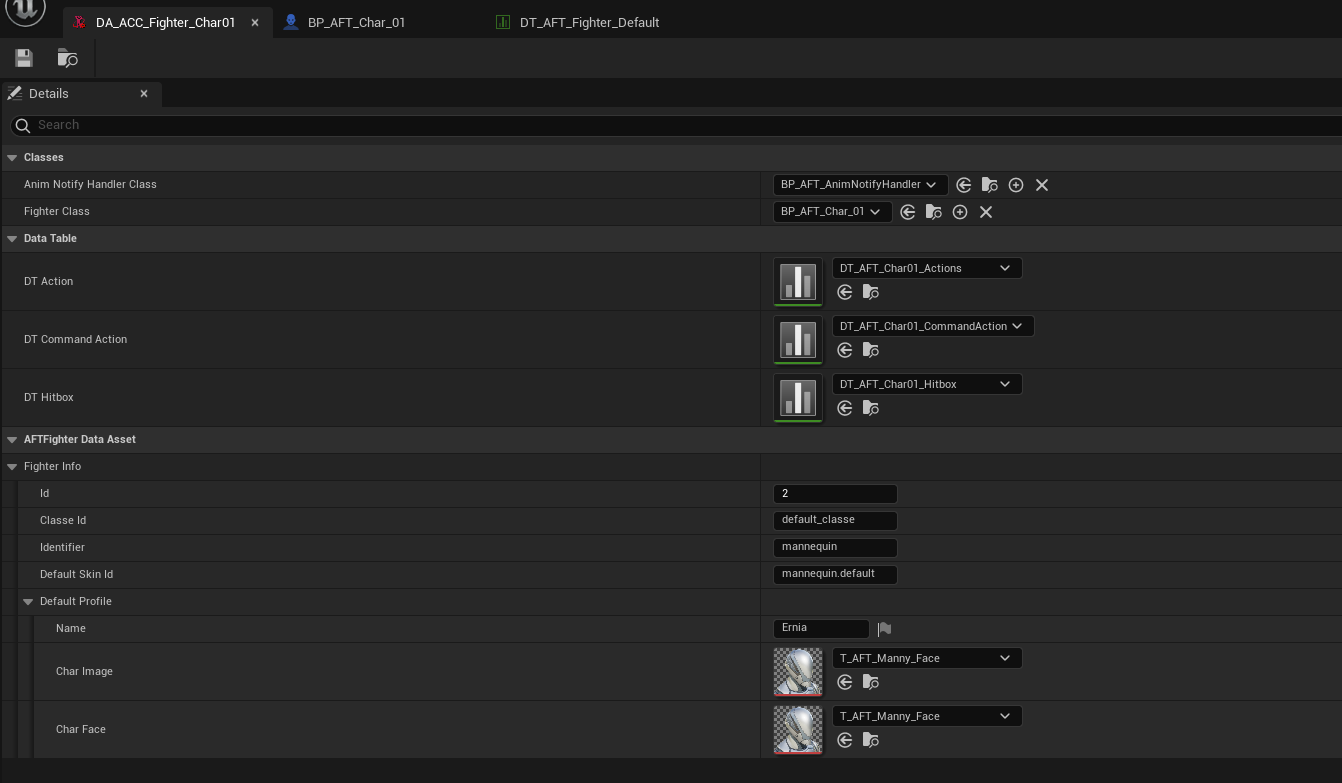Select the Default Skin Id label
The height and width of the screenshot is (783, 1342).
tap(77, 575)
